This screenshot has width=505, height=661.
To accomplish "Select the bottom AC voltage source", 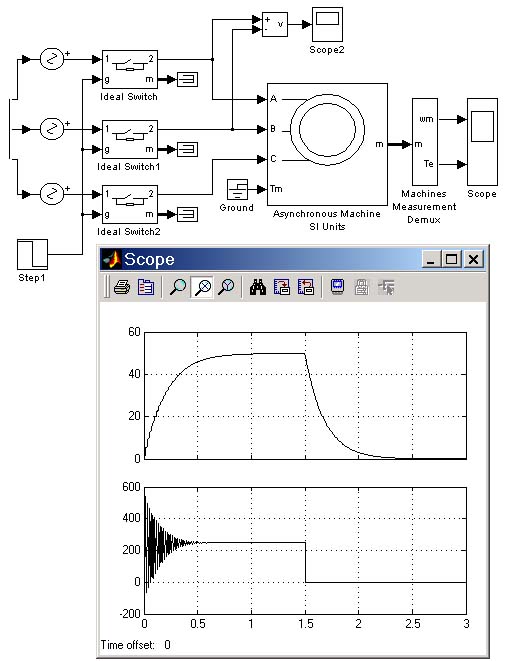I will pyautogui.click(x=52, y=194).
